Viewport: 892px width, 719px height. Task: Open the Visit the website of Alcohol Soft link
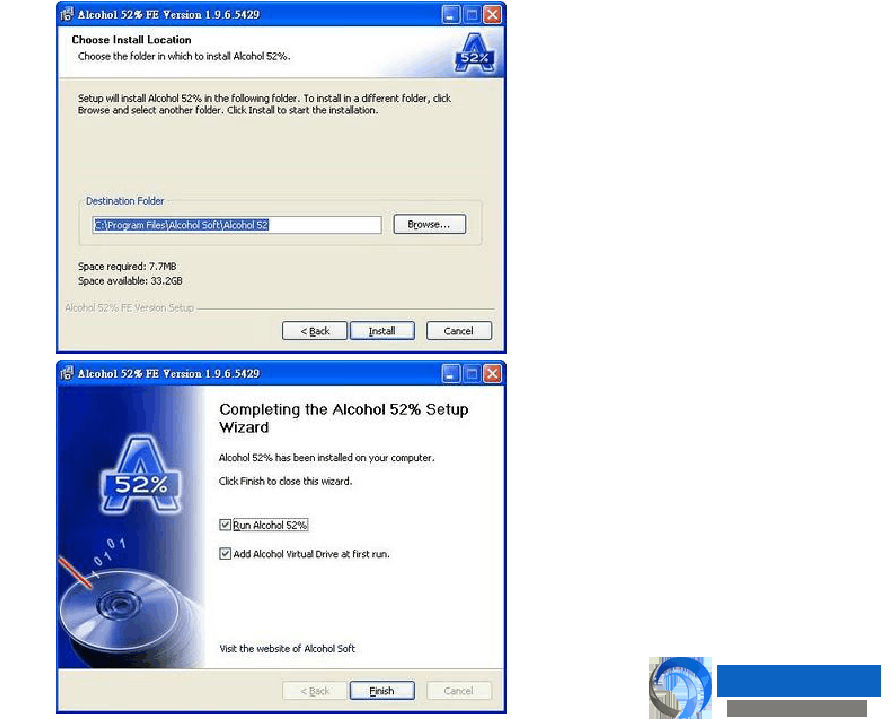[x=287, y=648]
